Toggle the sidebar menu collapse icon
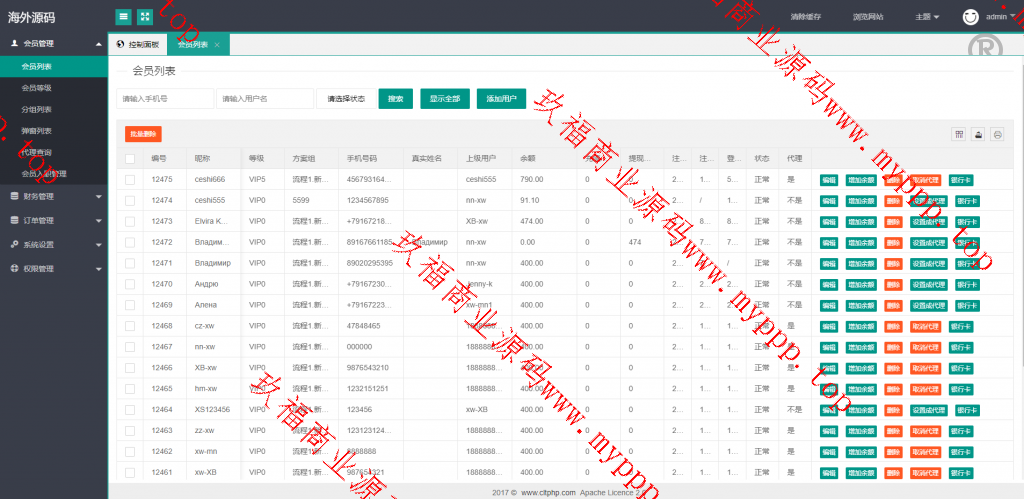Screen dimensions: 1024x499 pyautogui.click(x=123, y=16)
